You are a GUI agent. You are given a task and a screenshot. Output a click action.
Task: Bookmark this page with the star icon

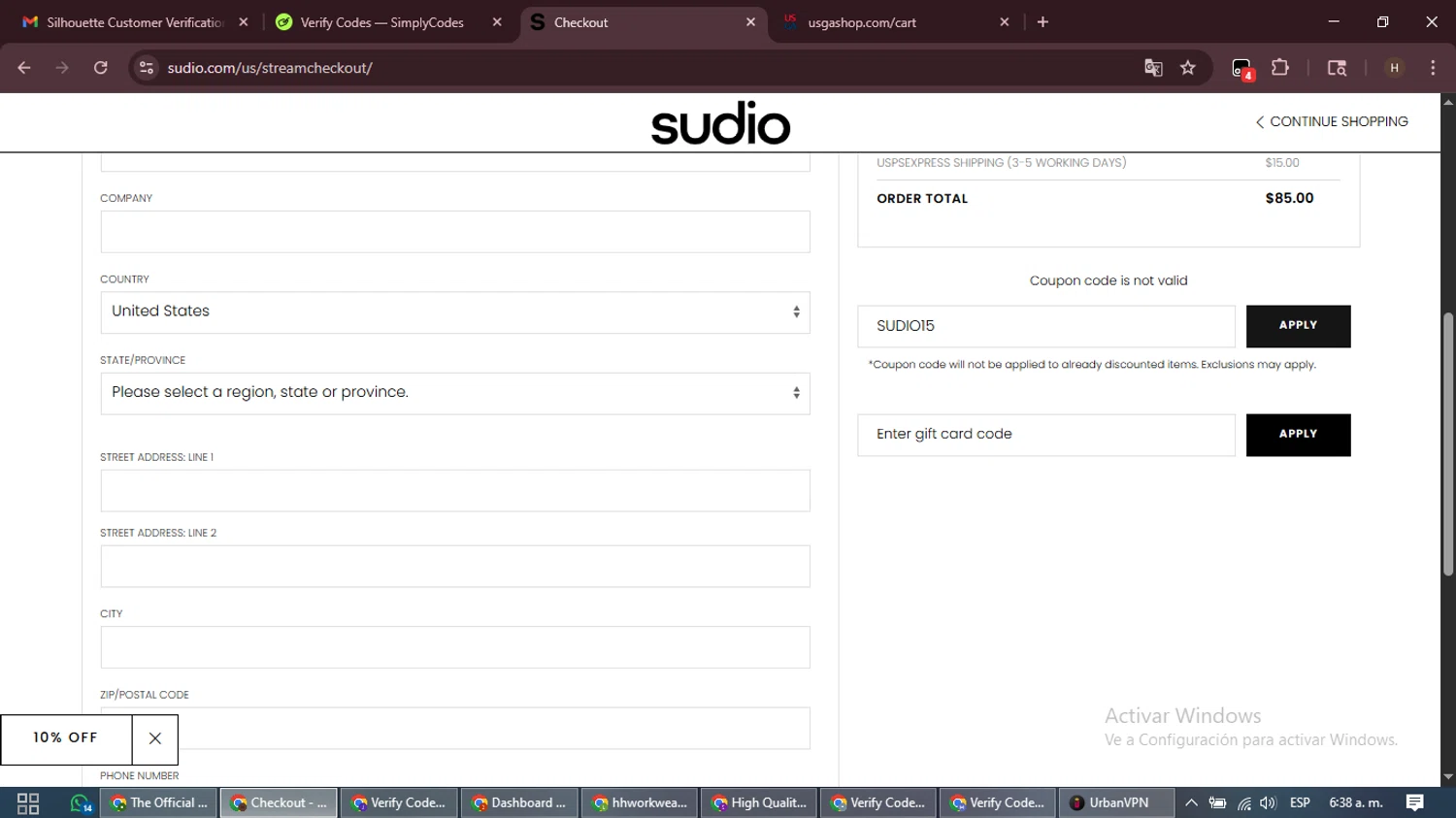click(x=1188, y=68)
